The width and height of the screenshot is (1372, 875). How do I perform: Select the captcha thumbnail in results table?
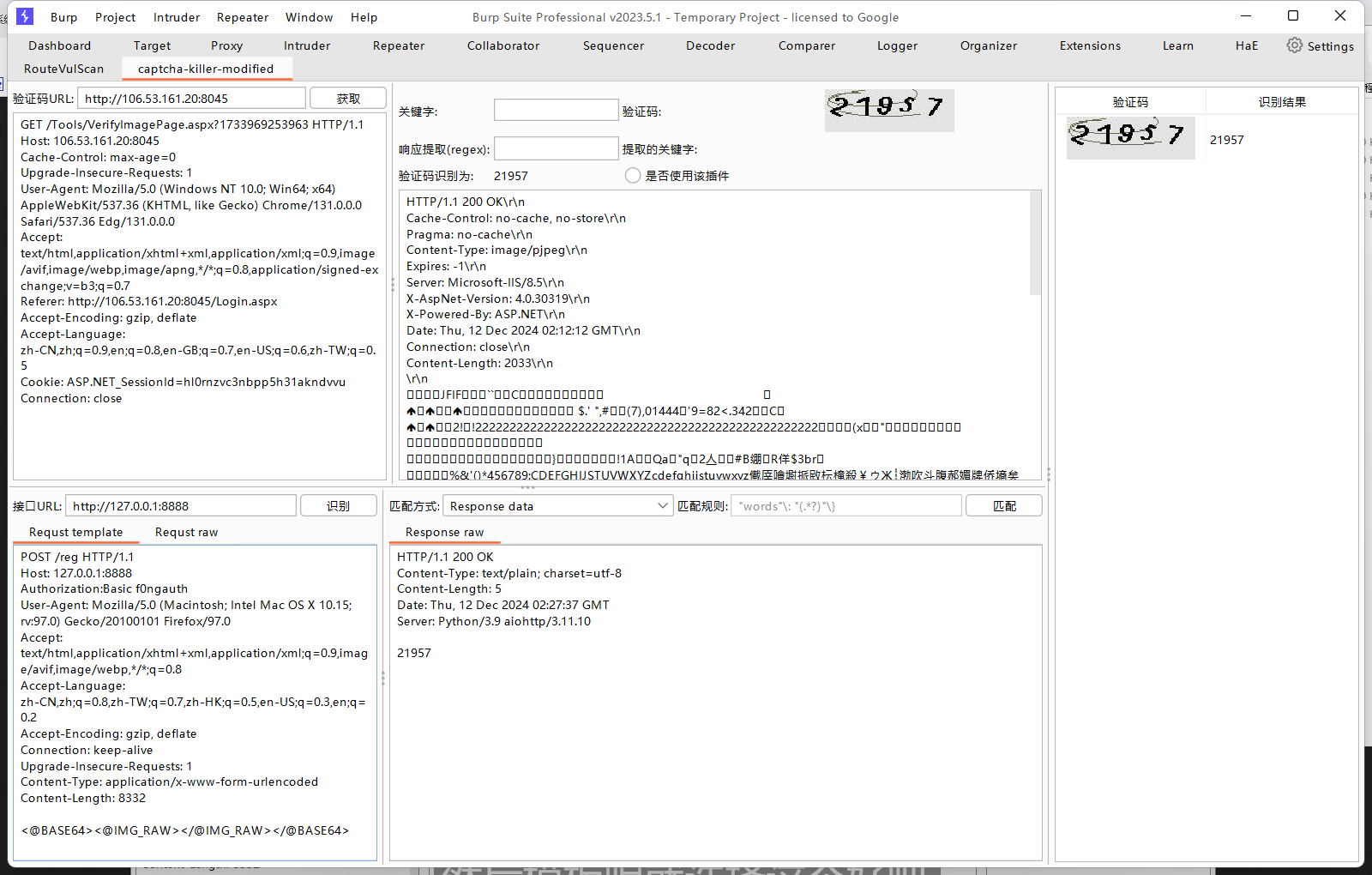(1130, 138)
